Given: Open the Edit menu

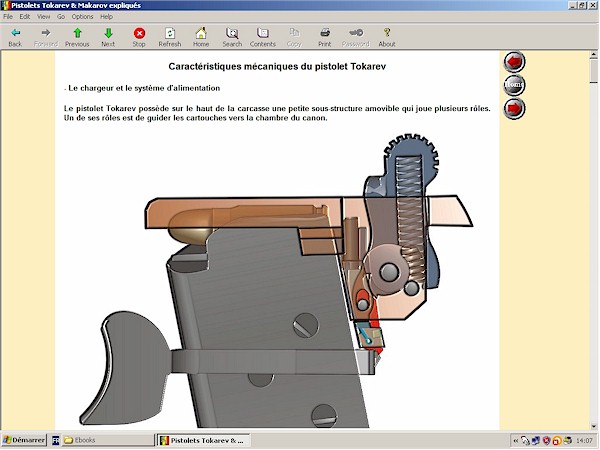Looking at the screenshot, I should tap(25, 16).
